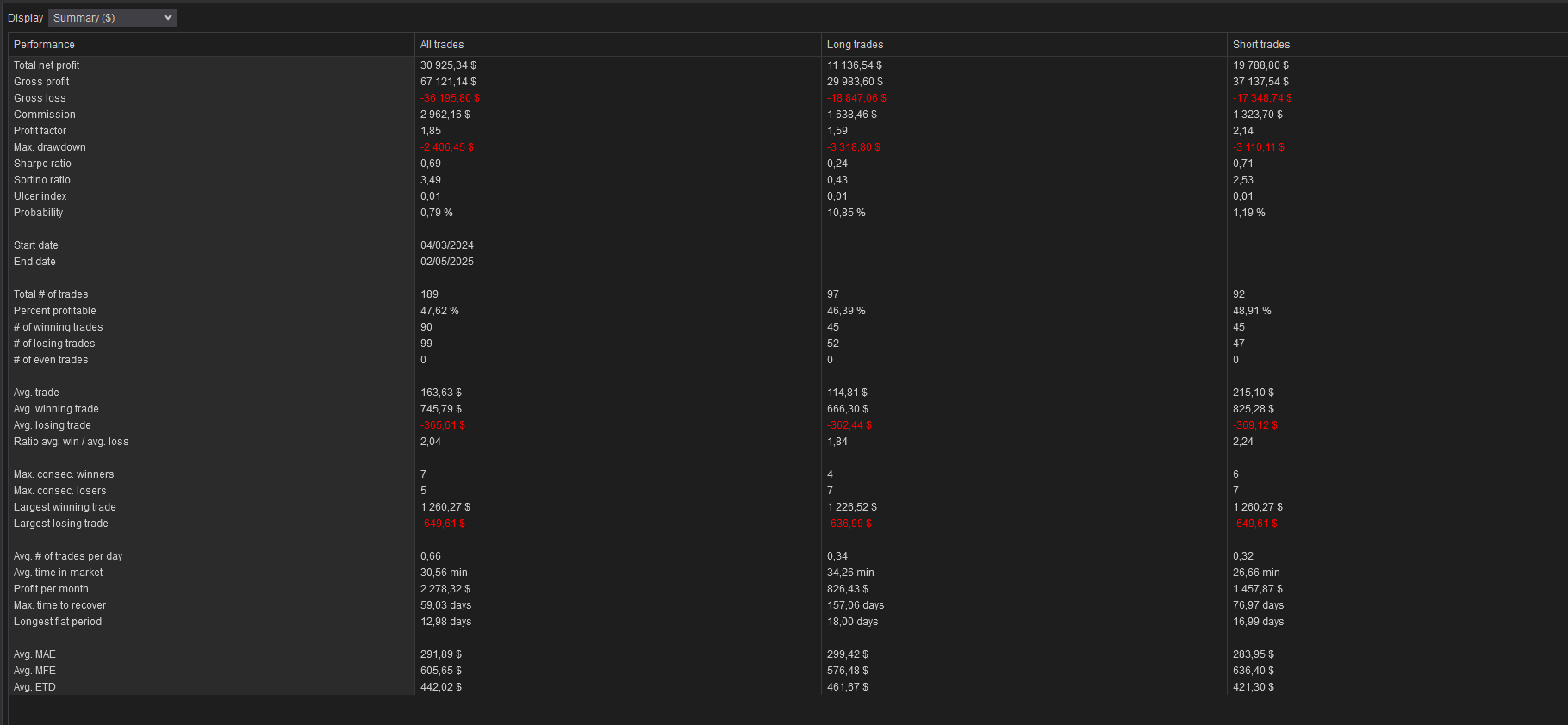The height and width of the screenshot is (725, 1568).
Task: Select the # of winning trades label
Action: tap(58, 327)
